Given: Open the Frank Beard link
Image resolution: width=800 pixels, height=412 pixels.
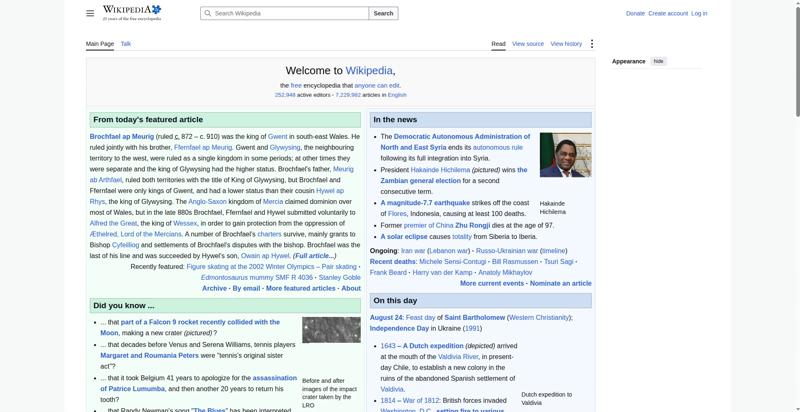Looking at the screenshot, I should [388, 273].
